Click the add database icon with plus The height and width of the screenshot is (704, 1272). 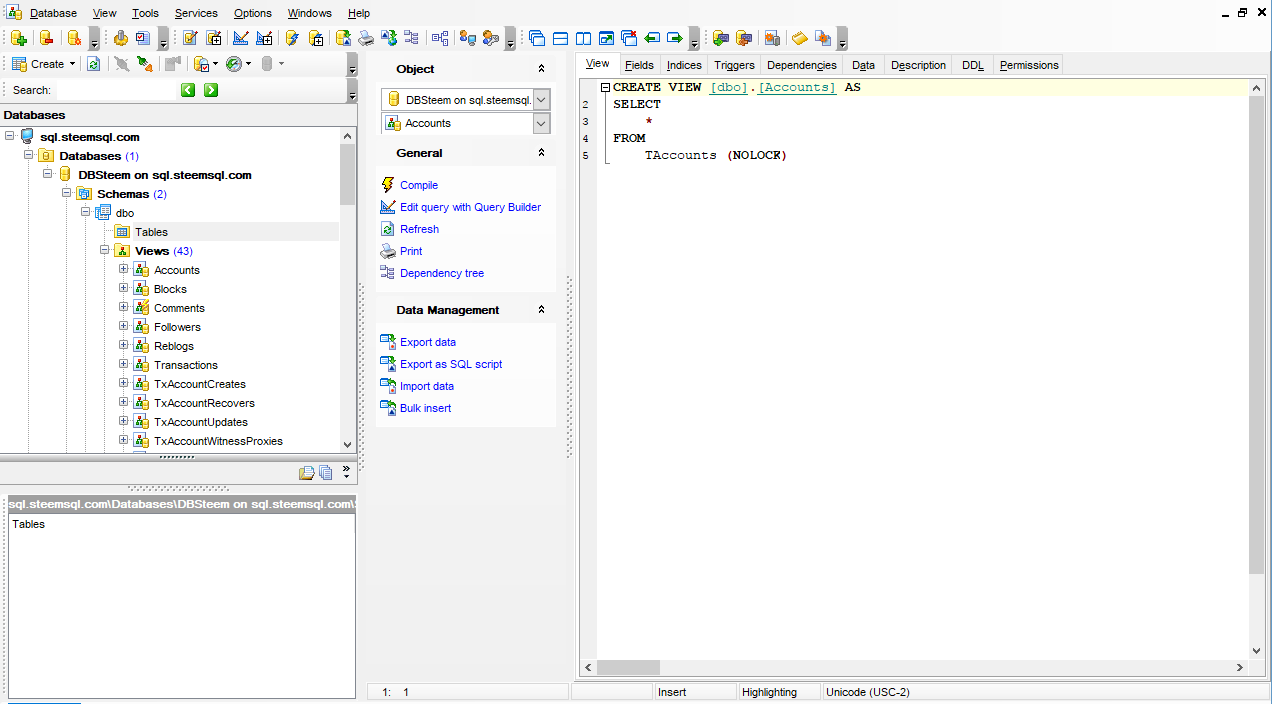18,38
